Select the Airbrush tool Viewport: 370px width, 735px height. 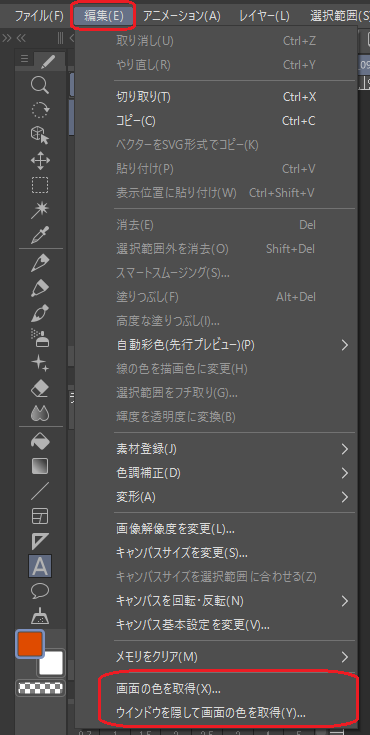click(40, 338)
